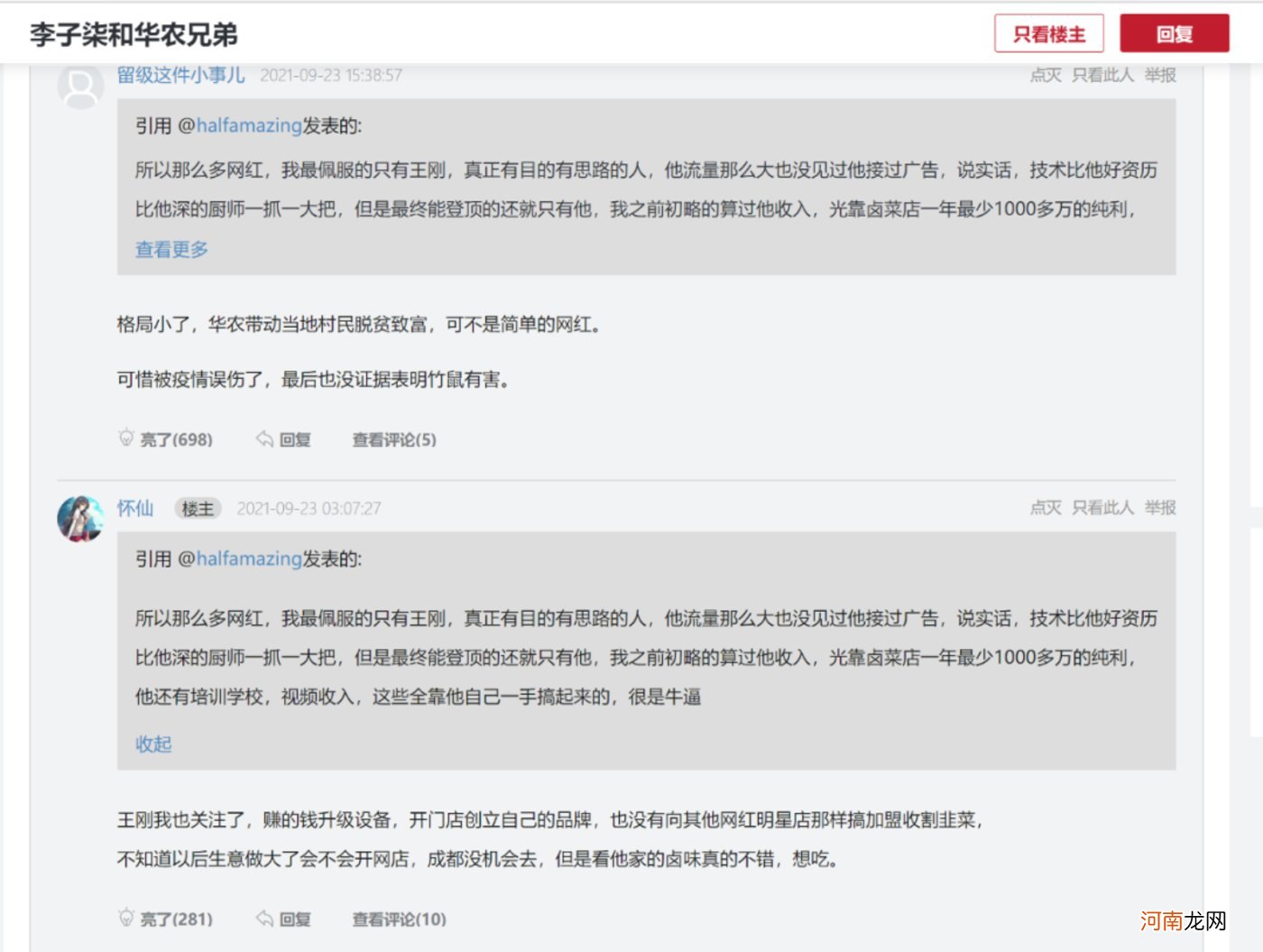Collapse the quote with 收起
The image size is (1263, 952).
pos(153,744)
